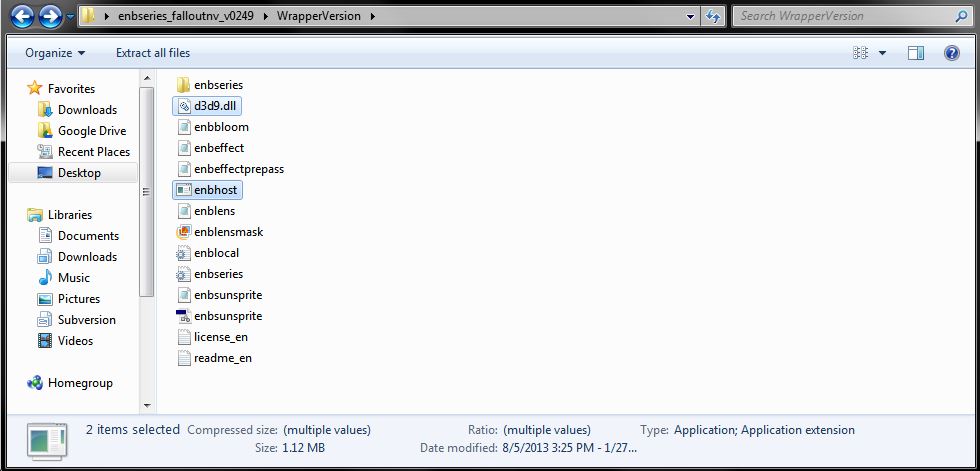This screenshot has width=980, height=471.
Task: Open Downloads under Libraries
Action: [87, 257]
